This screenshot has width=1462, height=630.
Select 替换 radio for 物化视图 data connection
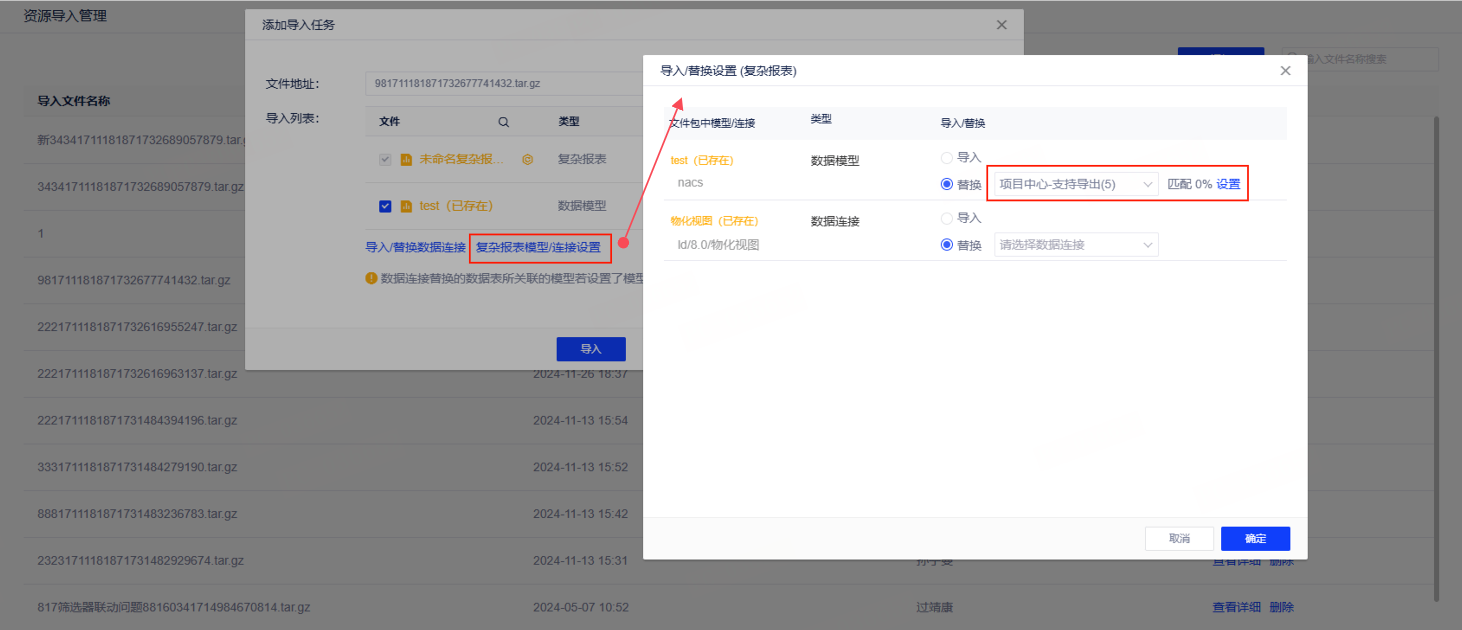pyautogui.click(x=947, y=245)
